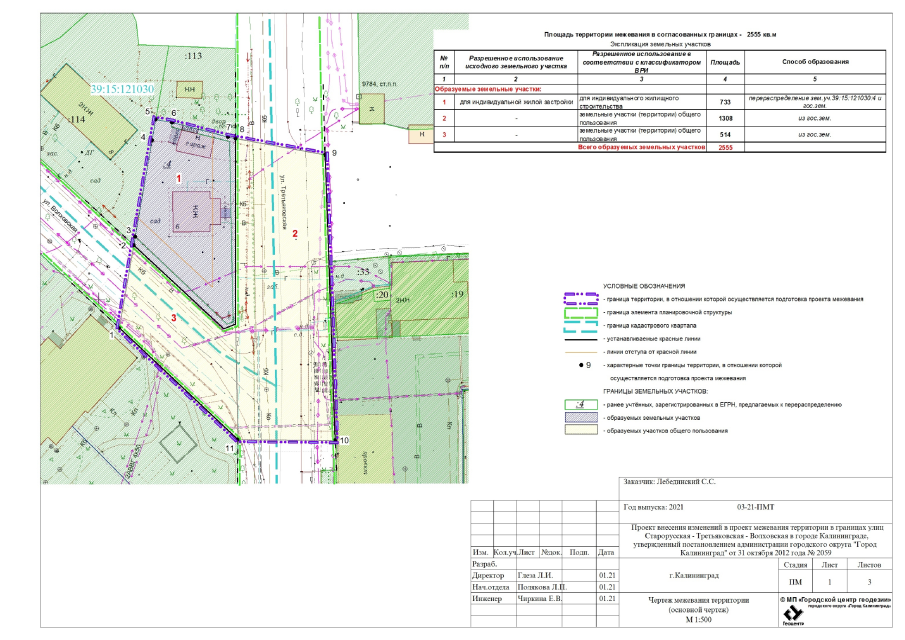Click the solid black red line legend symbol
Viewport: 905px width, 640px height.
point(581,339)
